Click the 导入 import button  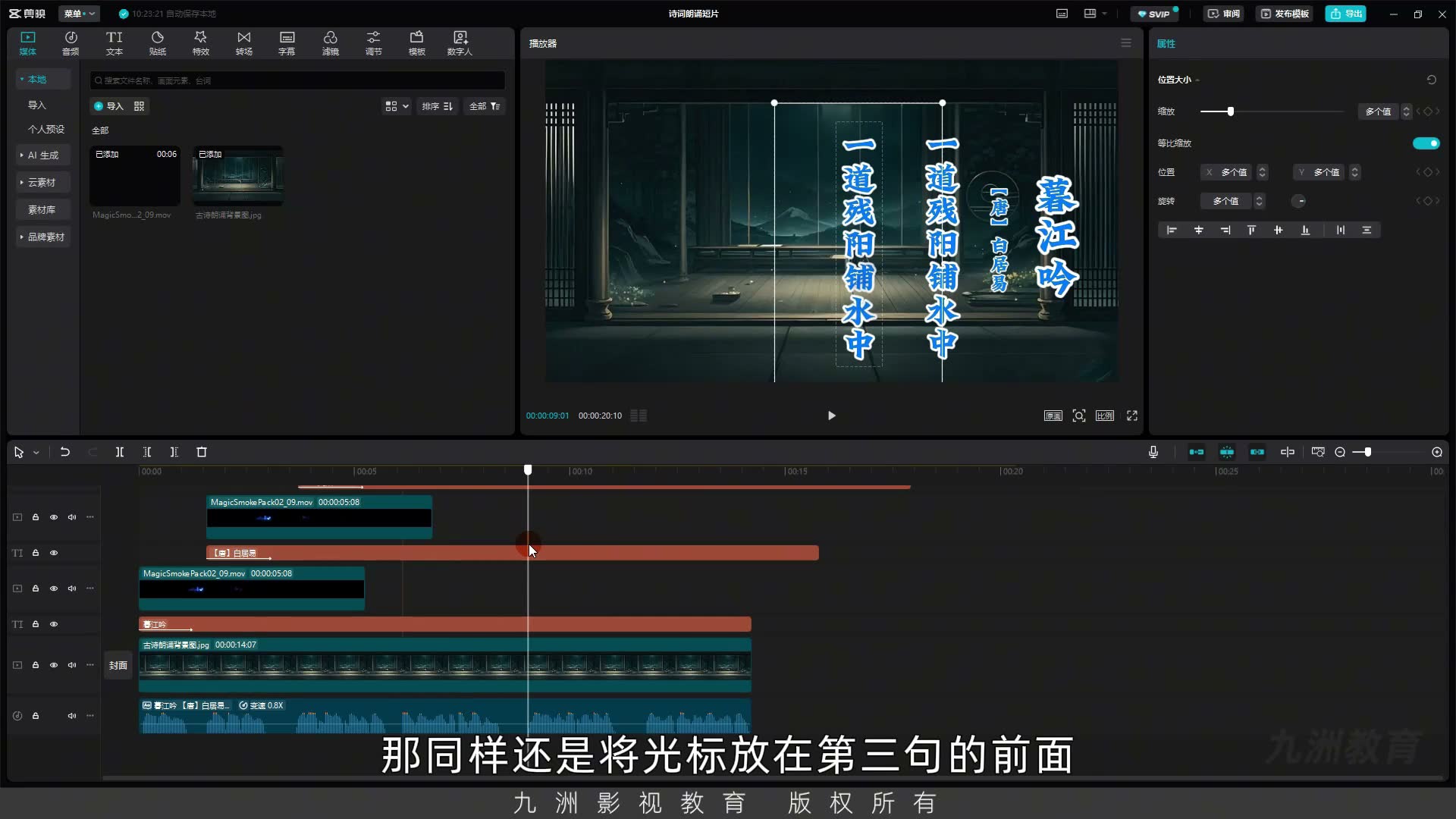click(108, 106)
